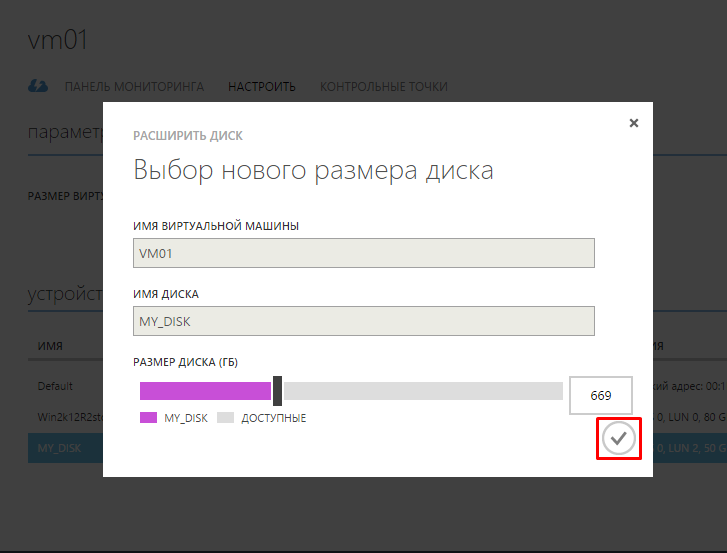Image resolution: width=727 pixels, height=553 pixels.
Task: Open the Контрольные точки tab
Action: click(384, 87)
